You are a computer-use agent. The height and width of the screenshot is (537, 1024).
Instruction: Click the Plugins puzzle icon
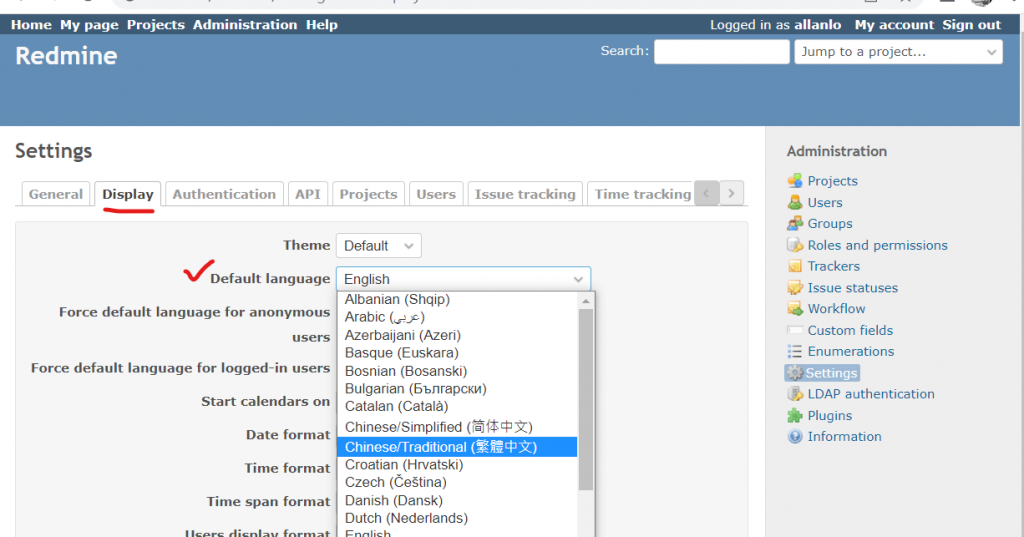point(795,415)
